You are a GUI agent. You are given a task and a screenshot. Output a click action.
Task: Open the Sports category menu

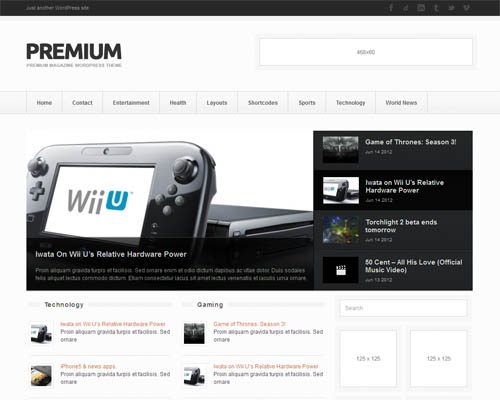pyautogui.click(x=307, y=103)
